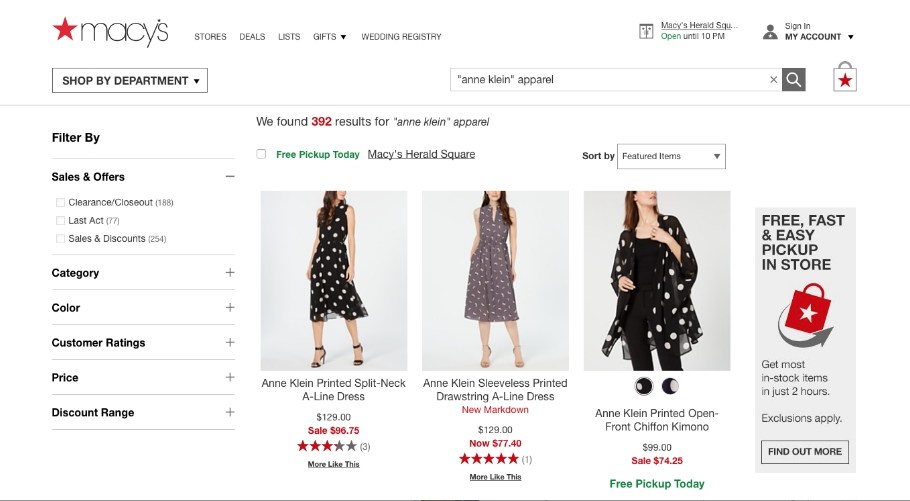Viewport: 910px width, 501px height.
Task: Click the Find Out More button
Action: 804,452
